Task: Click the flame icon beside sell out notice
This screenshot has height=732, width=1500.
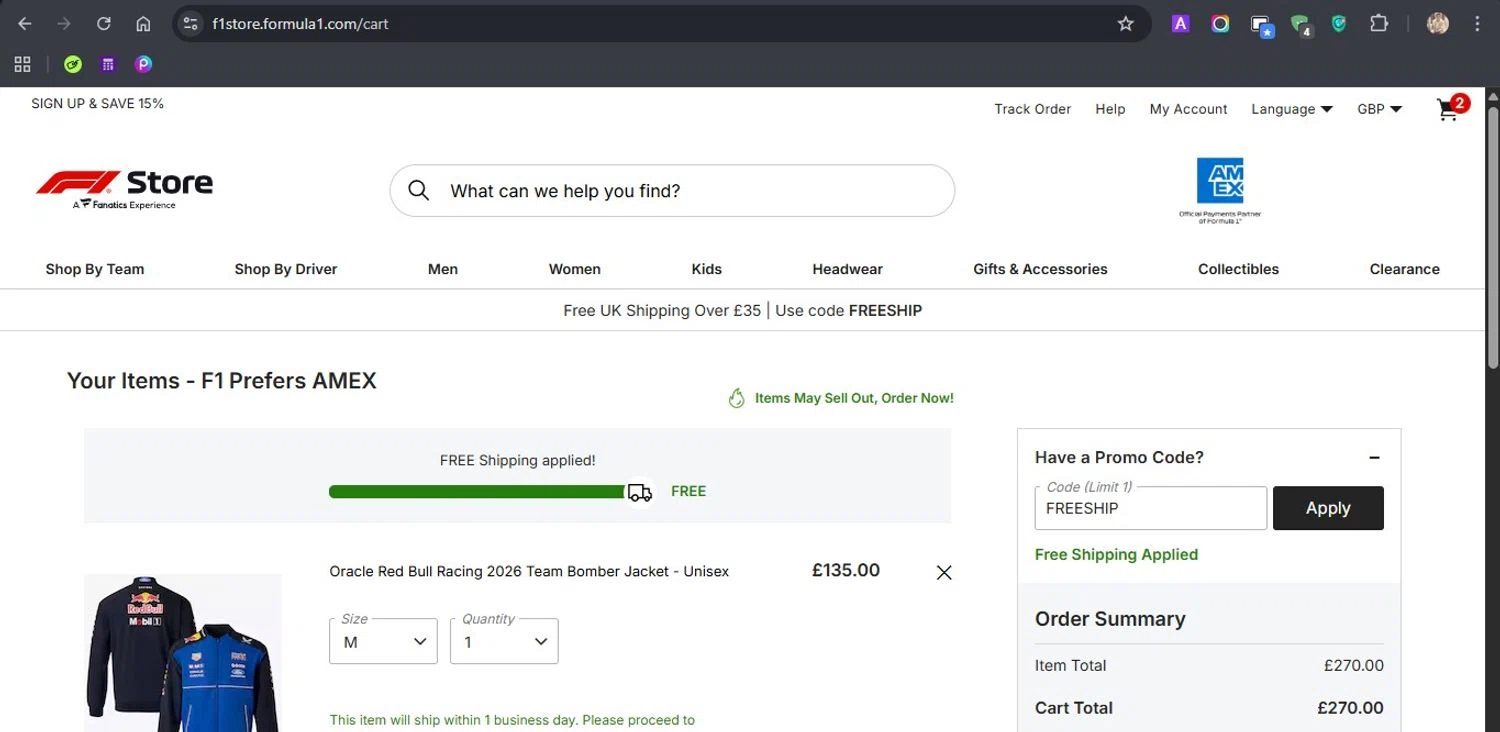Action: click(737, 399)
